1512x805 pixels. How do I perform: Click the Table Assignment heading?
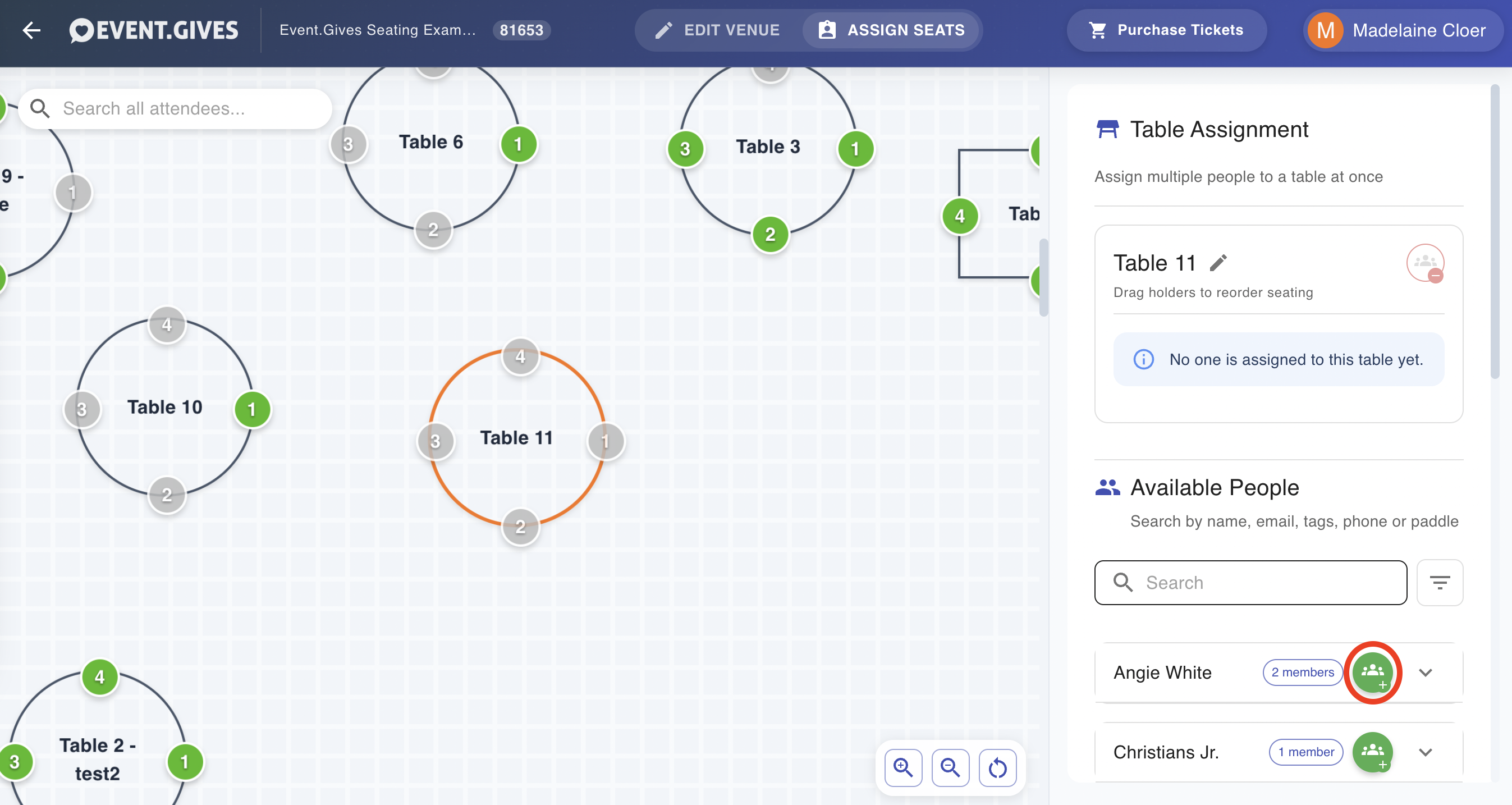coord(1219,129)
